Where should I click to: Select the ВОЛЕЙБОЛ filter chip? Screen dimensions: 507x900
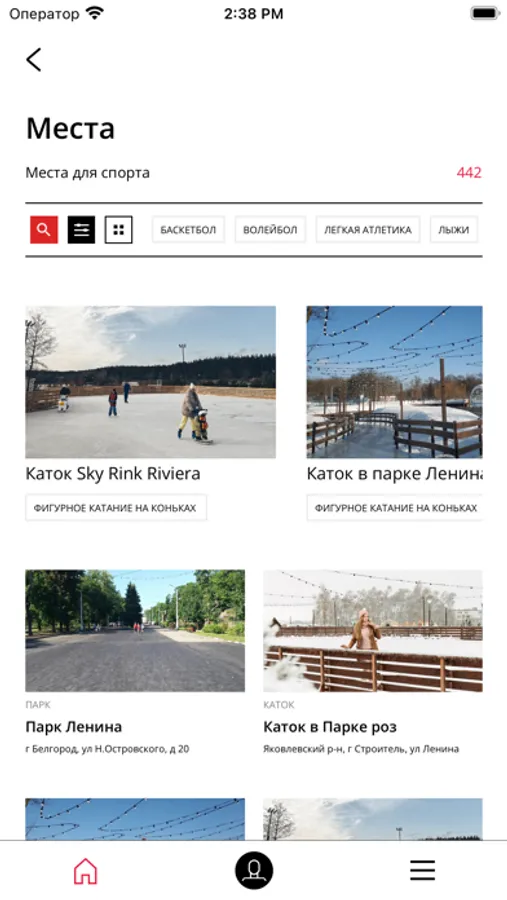pos(270,230)
